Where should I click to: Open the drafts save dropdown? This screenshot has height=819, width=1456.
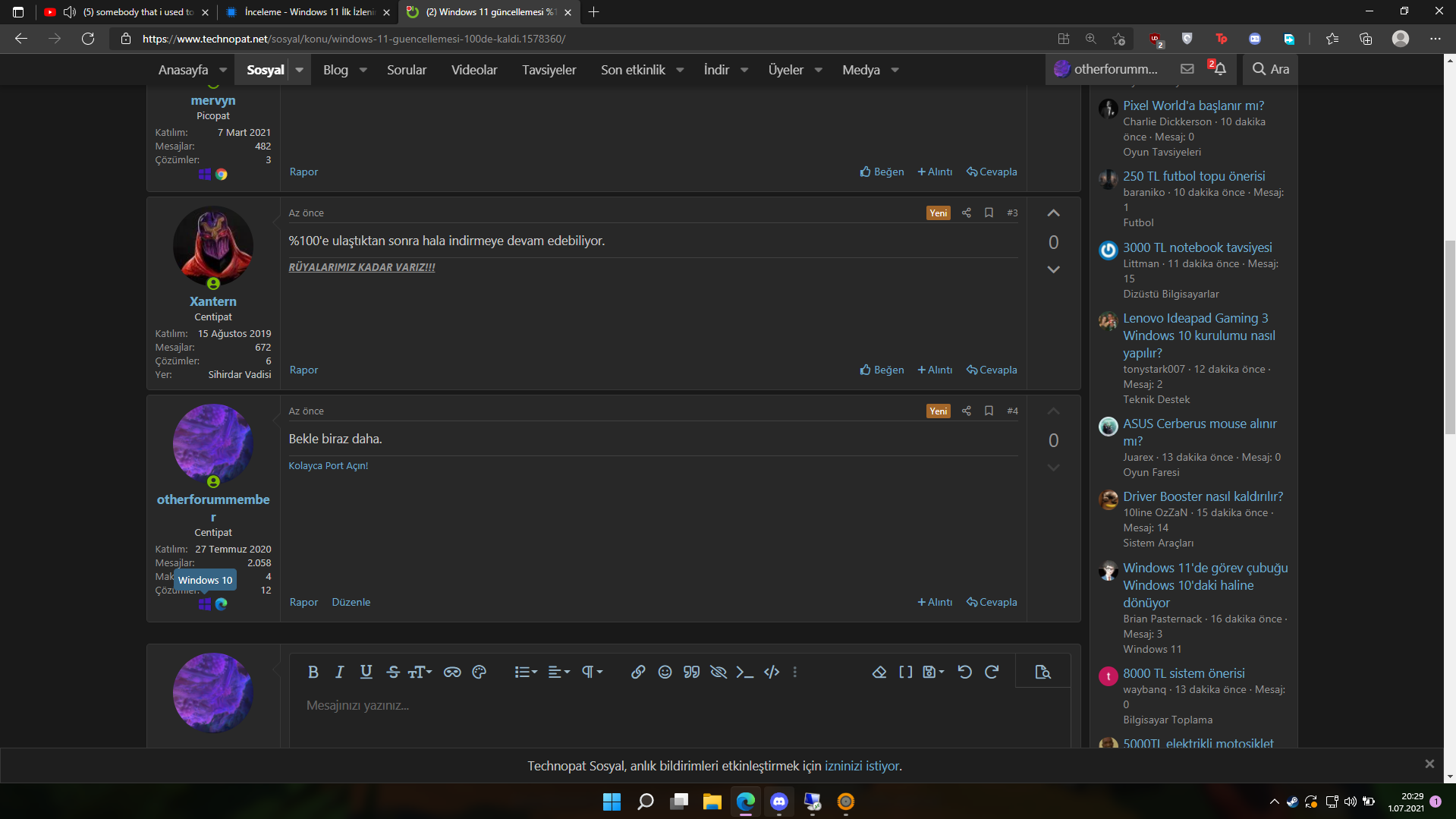pos(933,672)
